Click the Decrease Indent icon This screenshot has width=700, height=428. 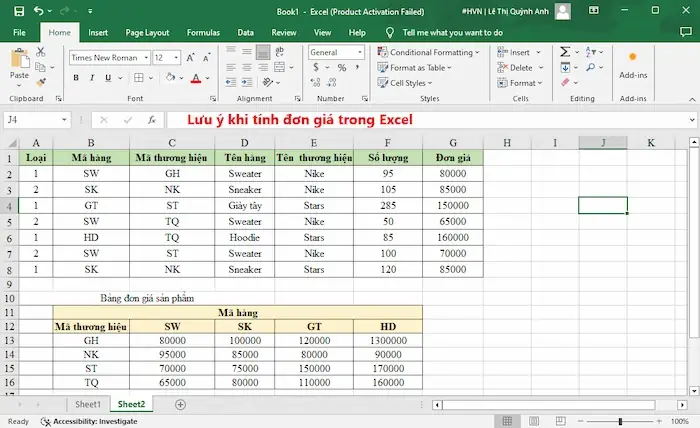pyautogui.click(x=231, y=83)
